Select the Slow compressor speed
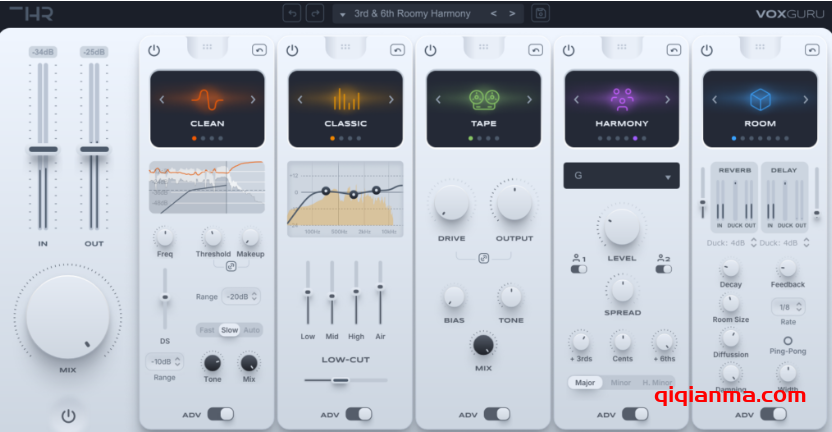The width and height of the screenshot is (832, 432). coord(230,330)
